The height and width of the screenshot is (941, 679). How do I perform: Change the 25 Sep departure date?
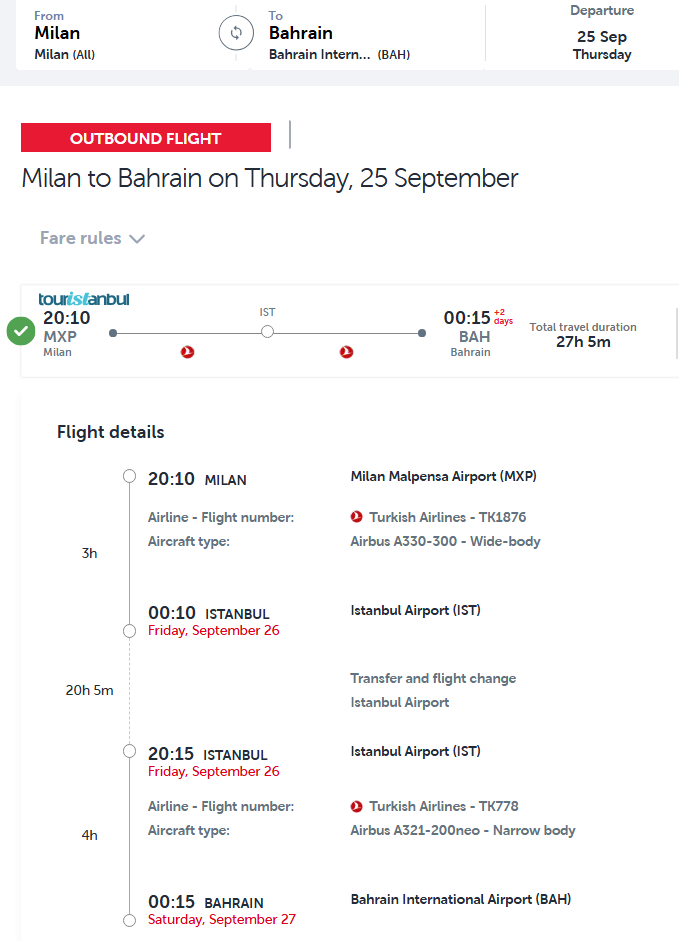(602, 36)
